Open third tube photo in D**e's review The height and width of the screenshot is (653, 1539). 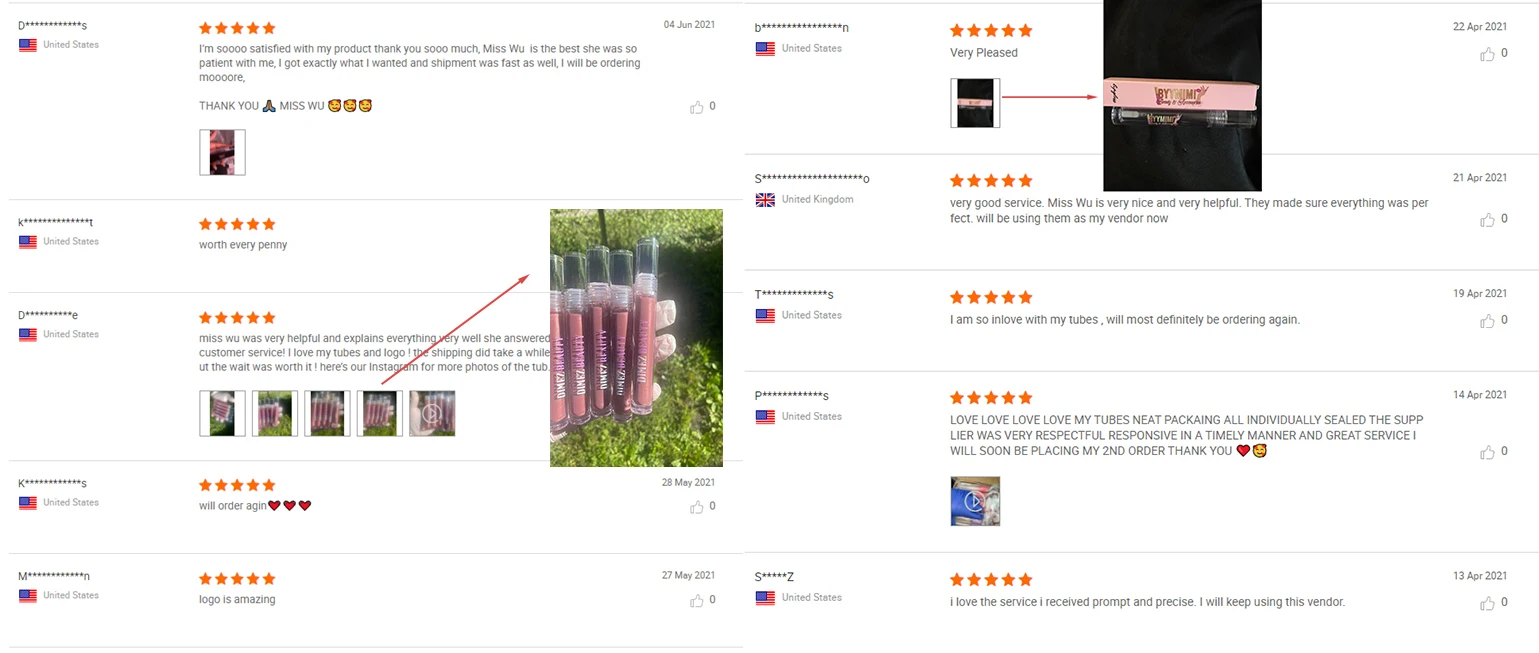(x=327, y=413)
